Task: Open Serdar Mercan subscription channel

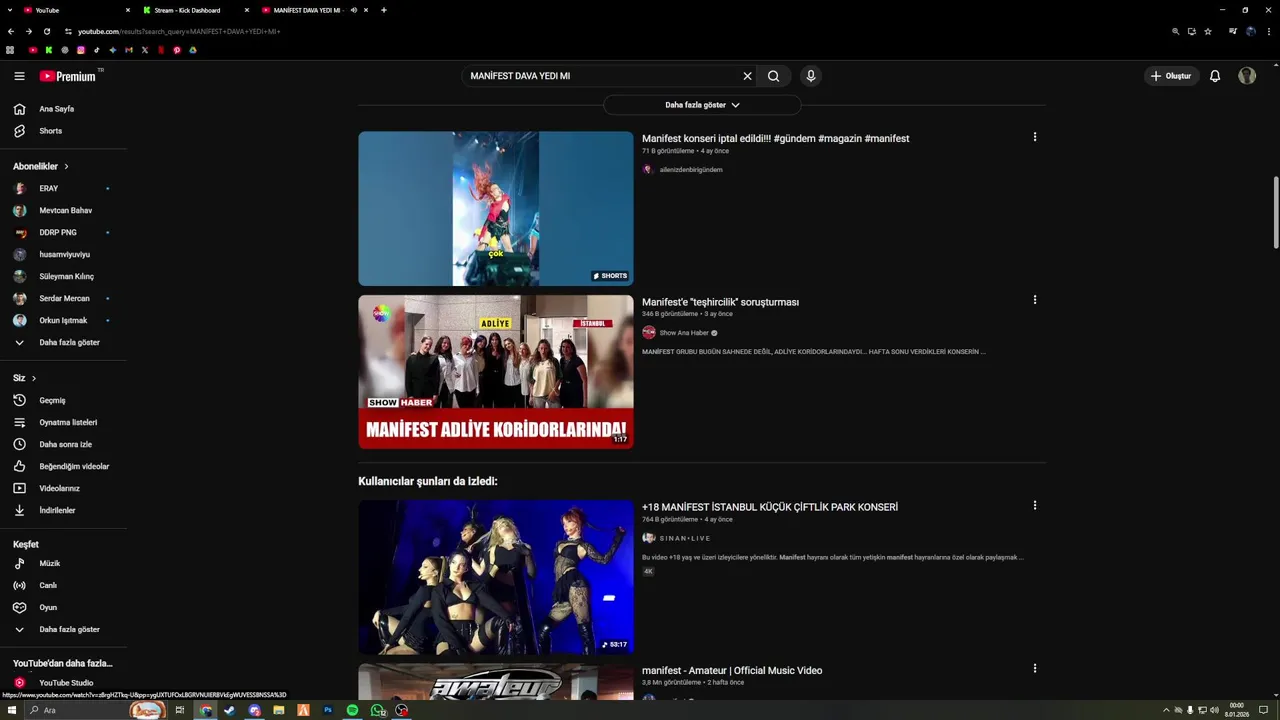Action: (x=63, y=298)
